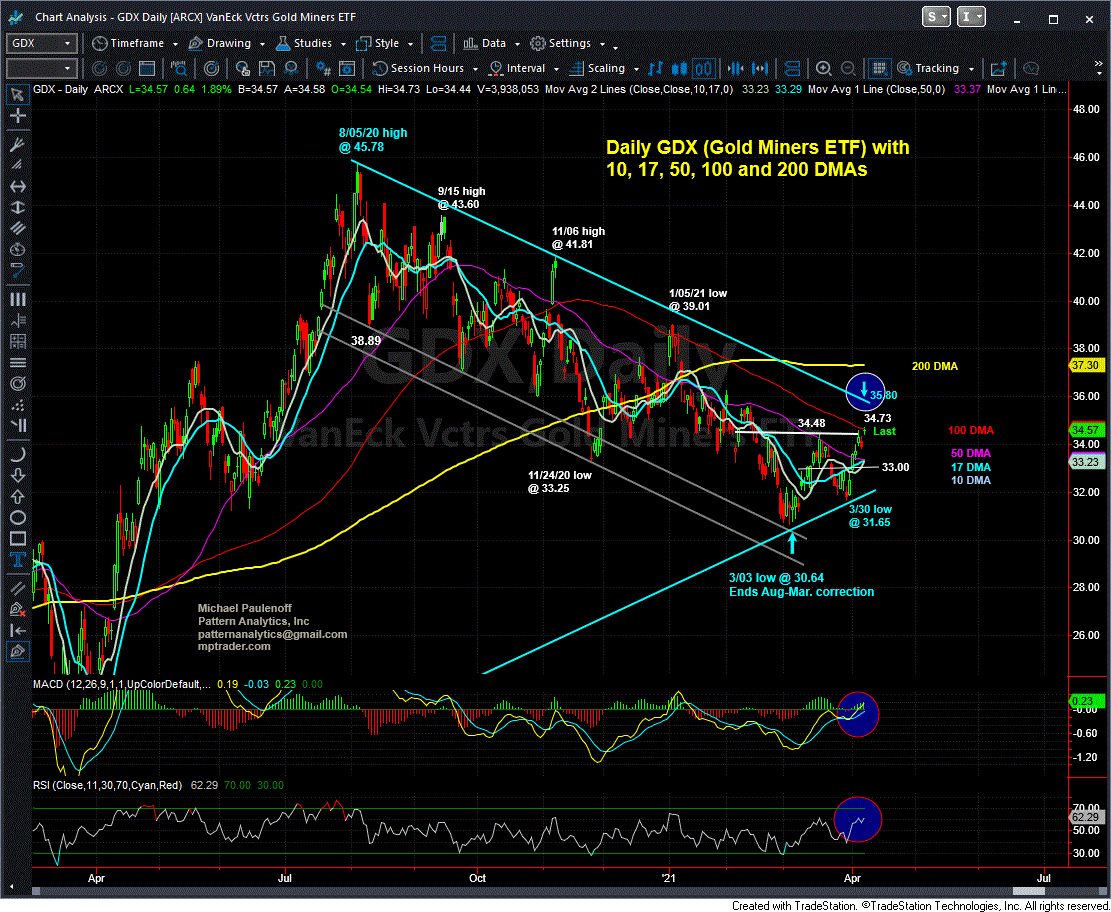Click the remove drawing objects icon
The image size is (1111, 912).
point(18,608)
